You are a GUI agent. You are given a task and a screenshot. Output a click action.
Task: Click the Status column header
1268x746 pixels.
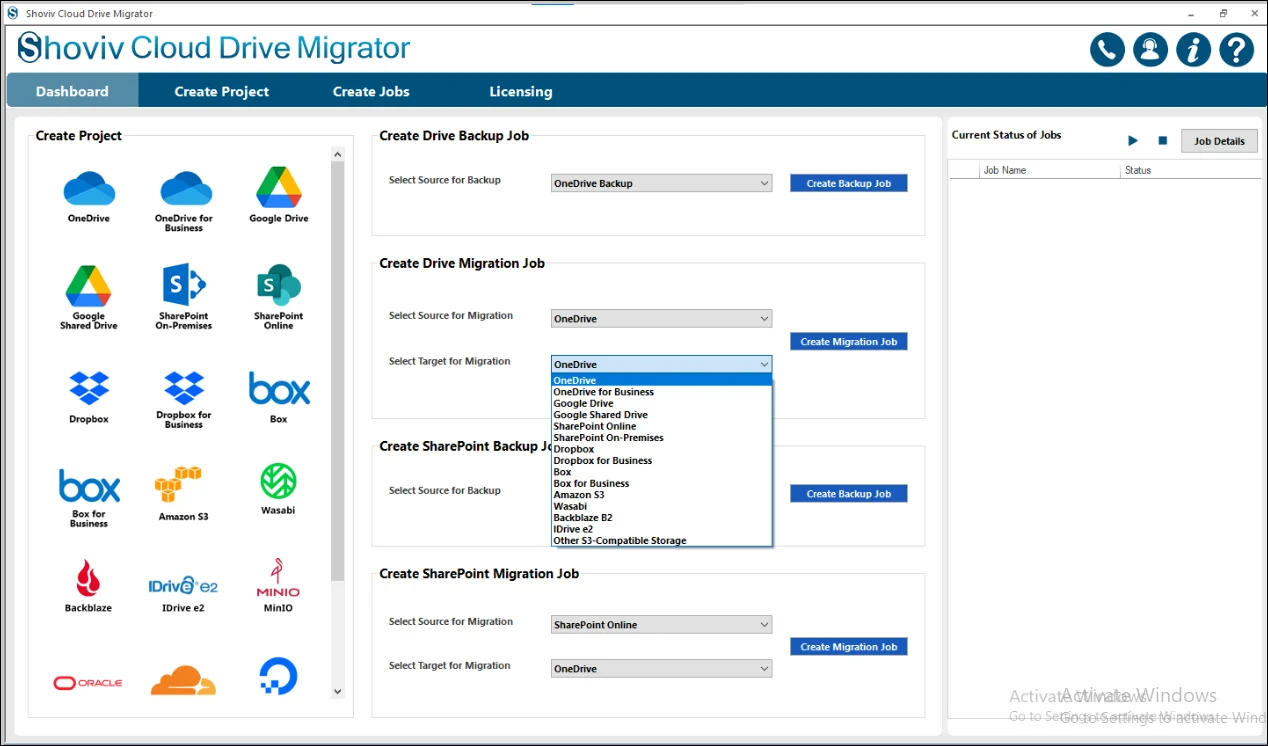[x=1190, y=171]
